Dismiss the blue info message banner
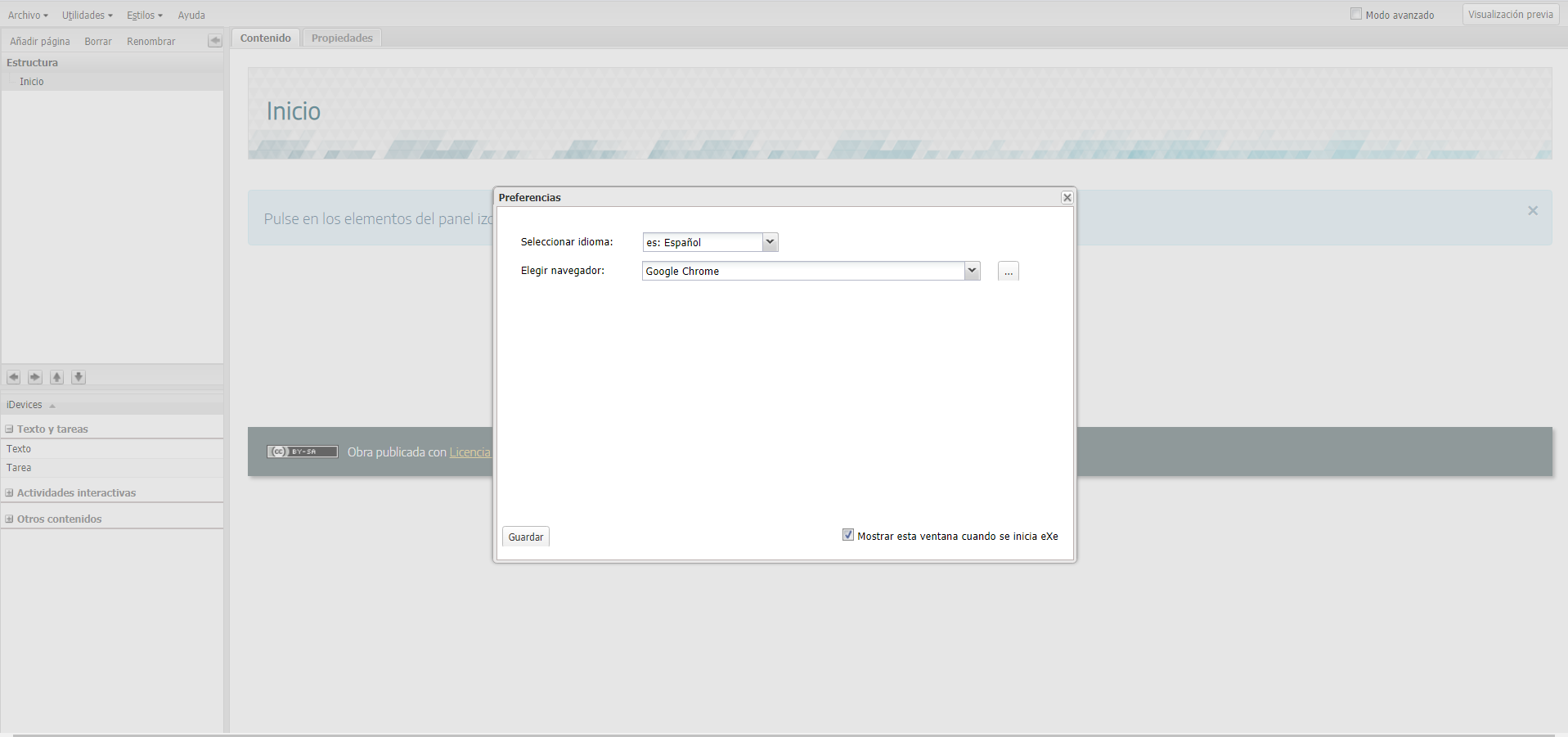Screen dimensions: 1568x737 click(1532, 211)
